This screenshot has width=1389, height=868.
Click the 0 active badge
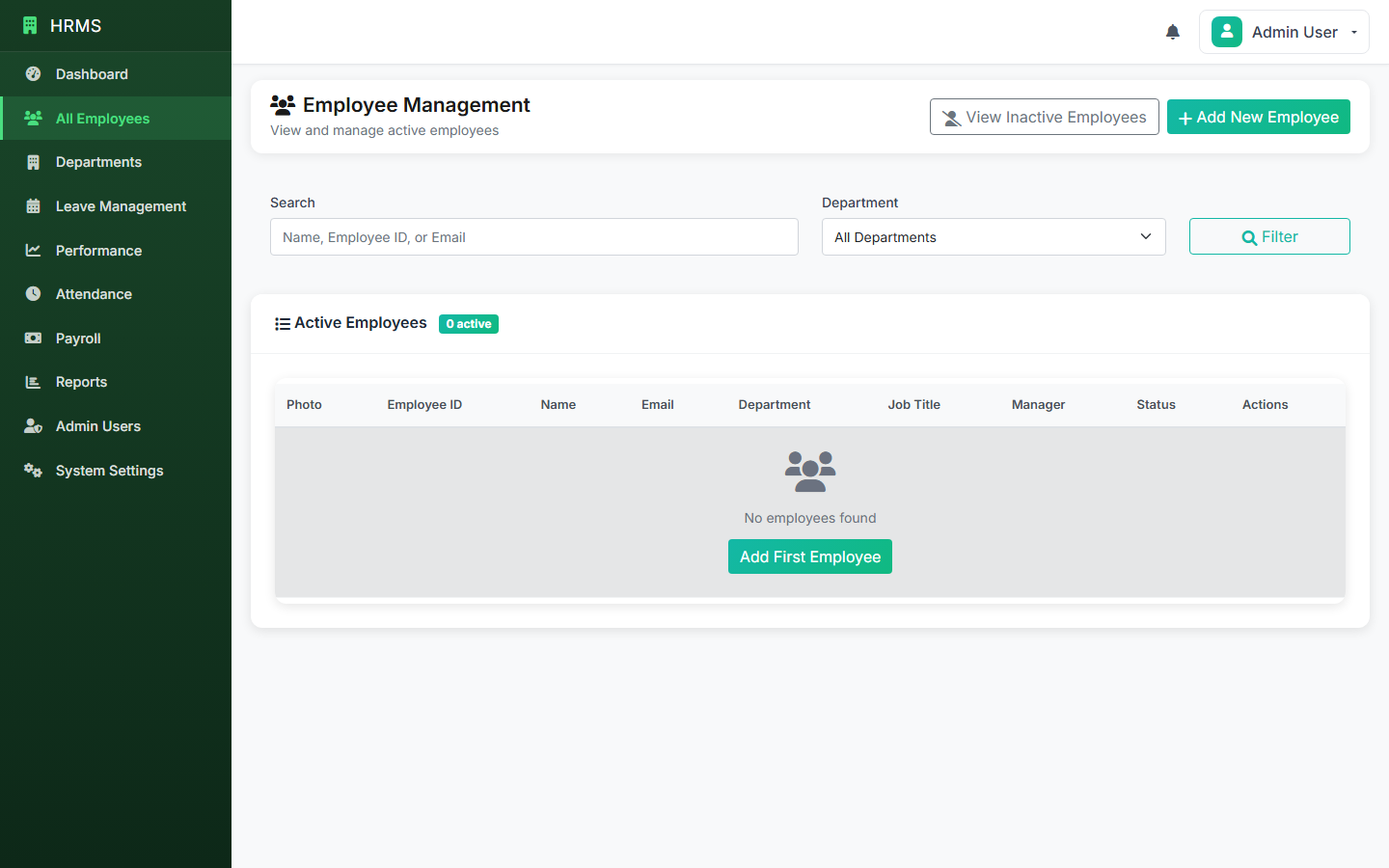(x=469, y=324)
